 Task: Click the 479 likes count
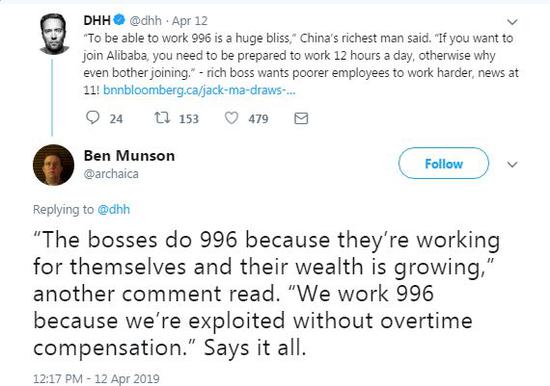(258, 119)
